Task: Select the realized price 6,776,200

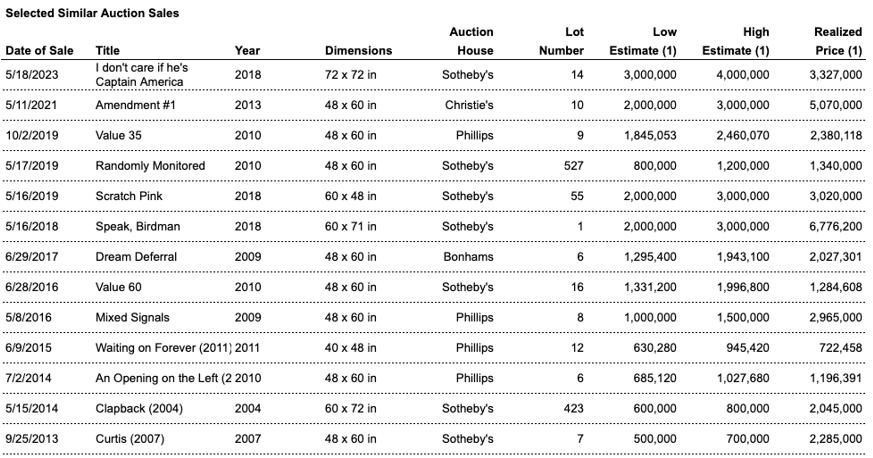Action: pyautogui.click(x=832, y=227)
